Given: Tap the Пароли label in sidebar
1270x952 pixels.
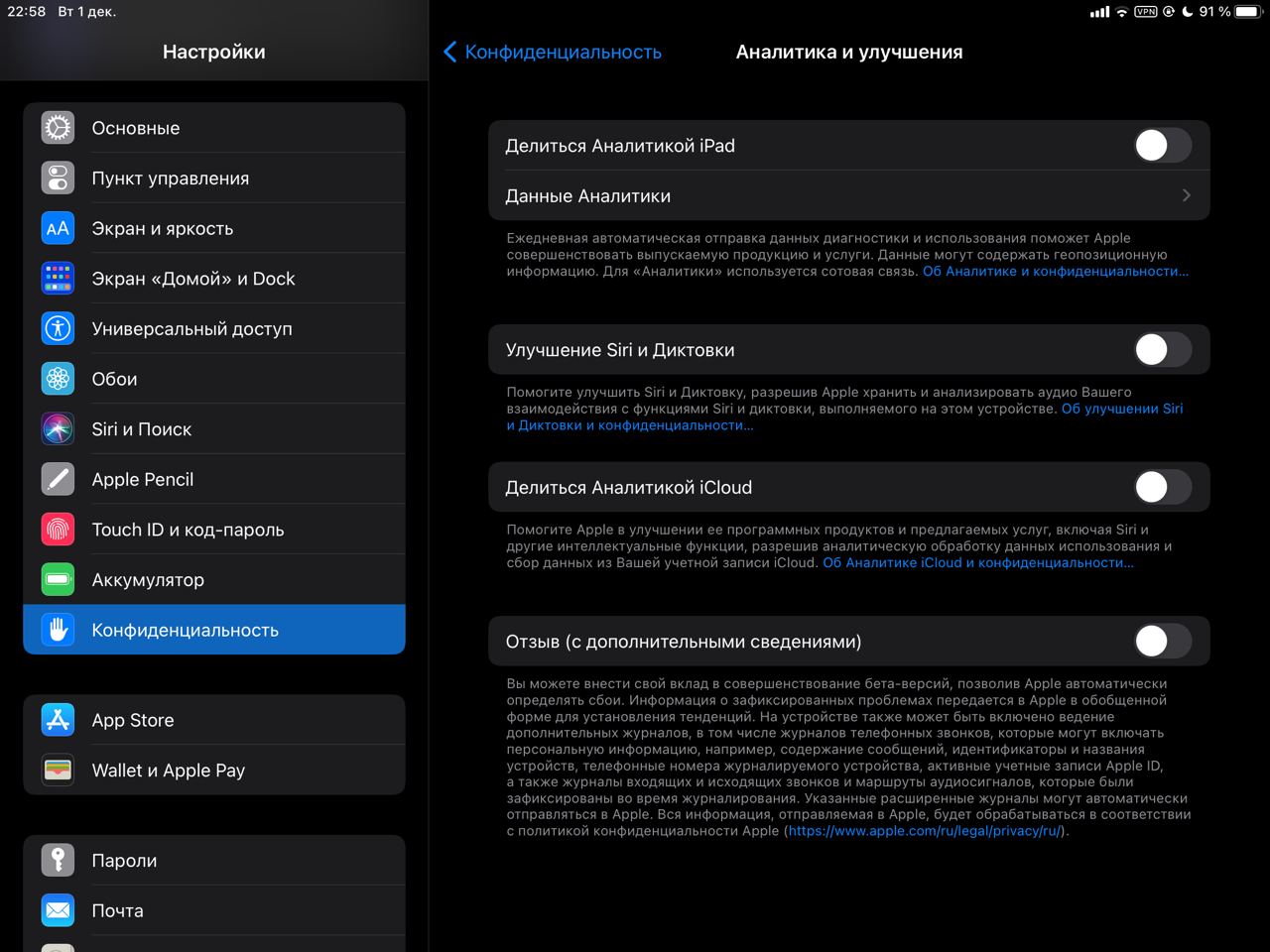Looking at the screenshot, I should pyautogui.click(x=124, y=860).
